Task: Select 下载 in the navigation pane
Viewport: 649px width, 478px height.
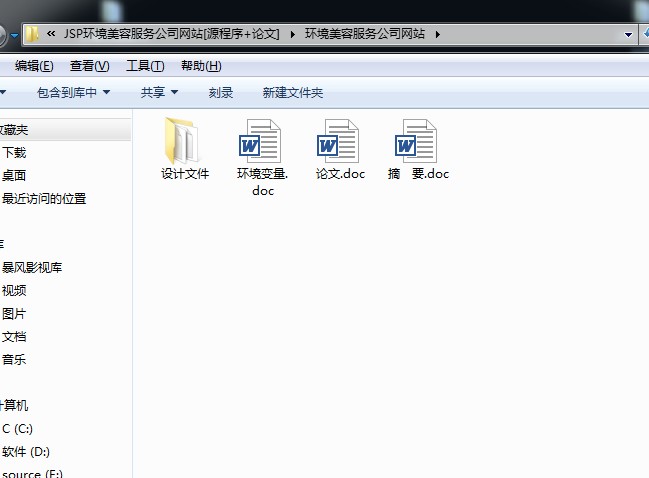Action: coord(14,153)
